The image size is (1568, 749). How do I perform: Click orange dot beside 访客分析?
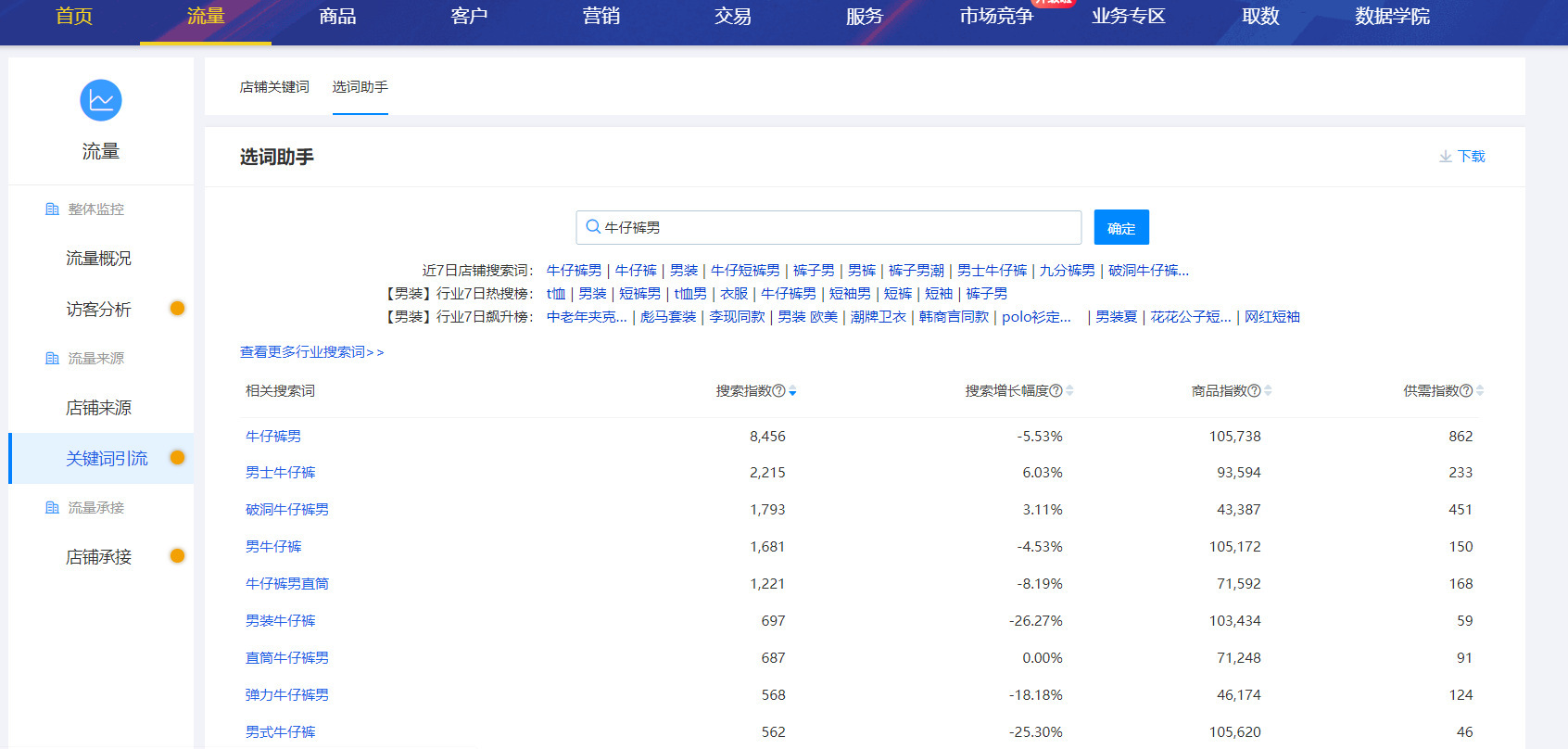pos(177,309)
